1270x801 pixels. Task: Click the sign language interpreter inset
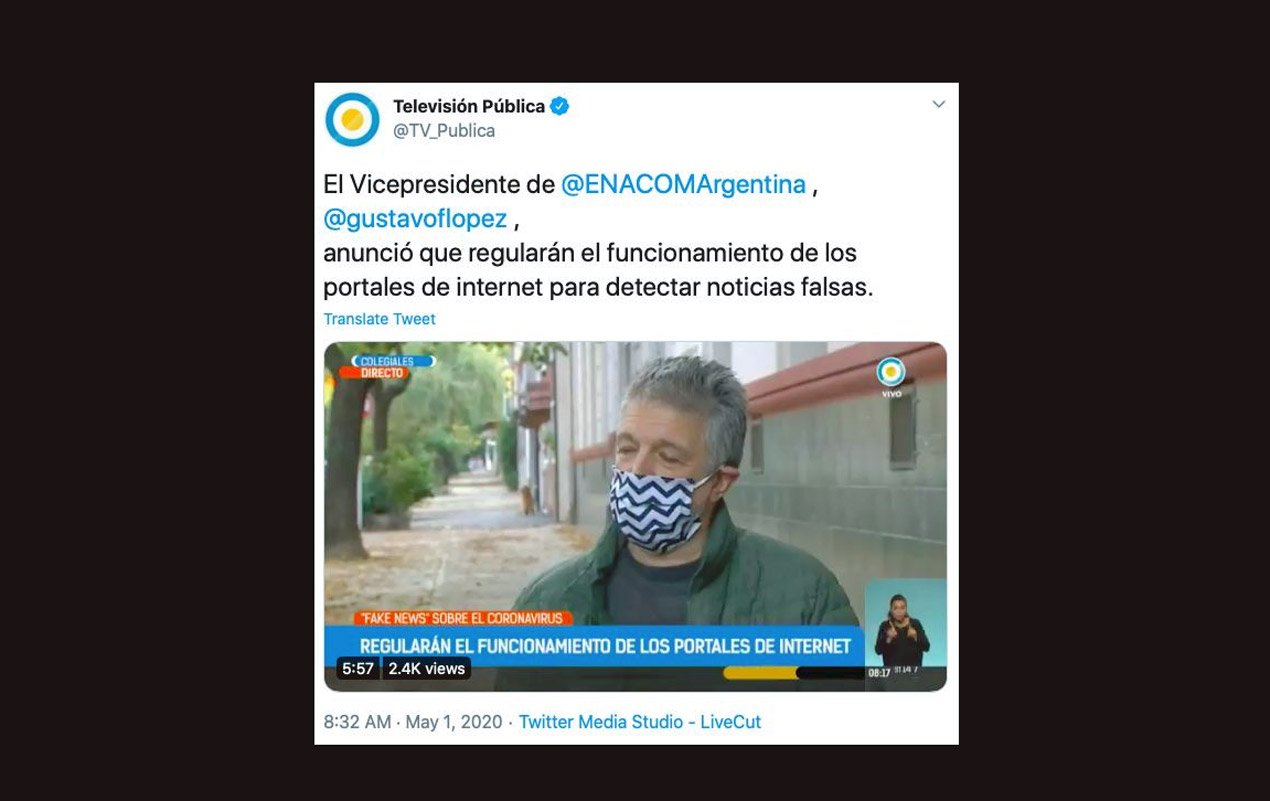pos(905,629)
